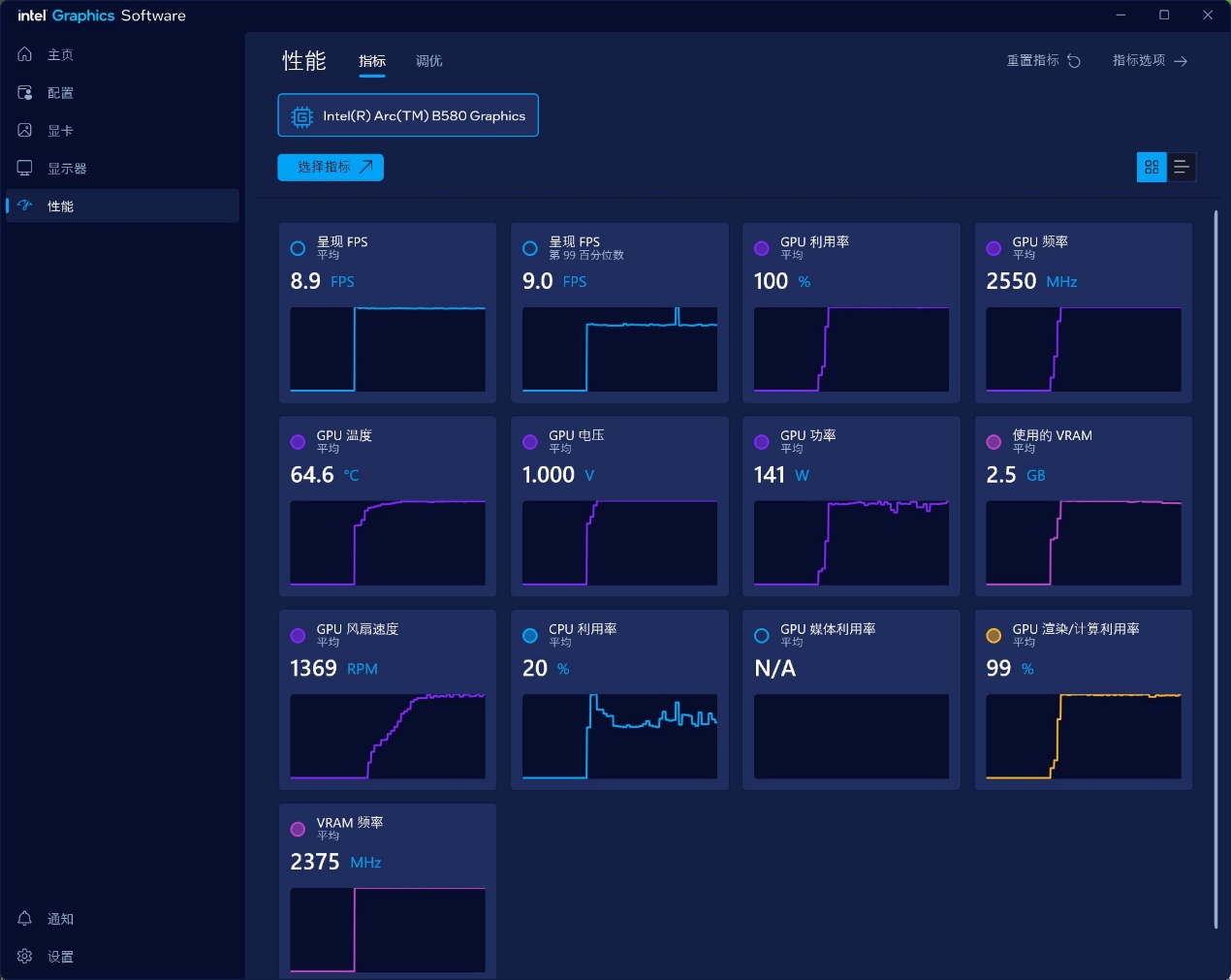The width and height of the screenshot is (1231, 980).
Task: Click the 性能 page heading
Action: point(304,61)
